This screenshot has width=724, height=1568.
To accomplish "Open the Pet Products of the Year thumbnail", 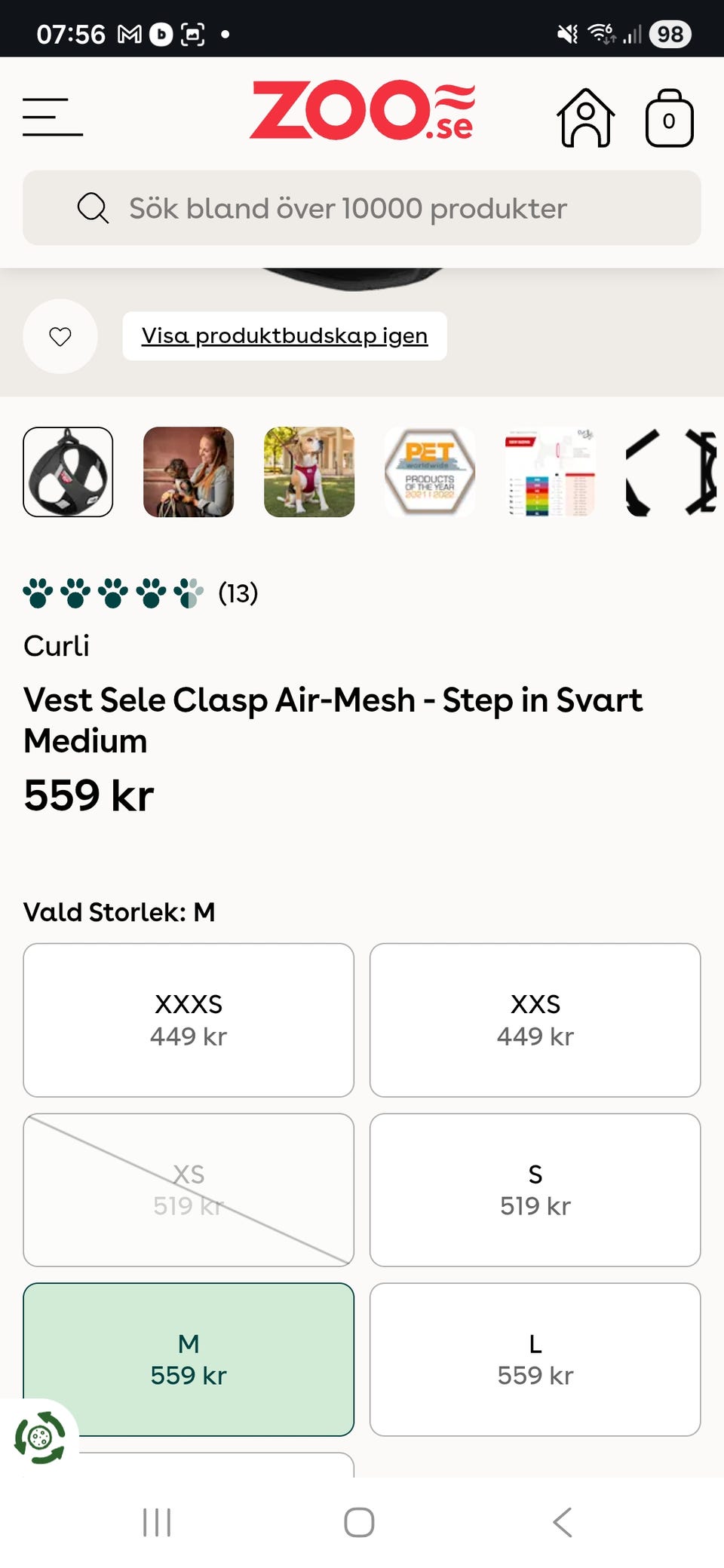I will pos(430,472).
